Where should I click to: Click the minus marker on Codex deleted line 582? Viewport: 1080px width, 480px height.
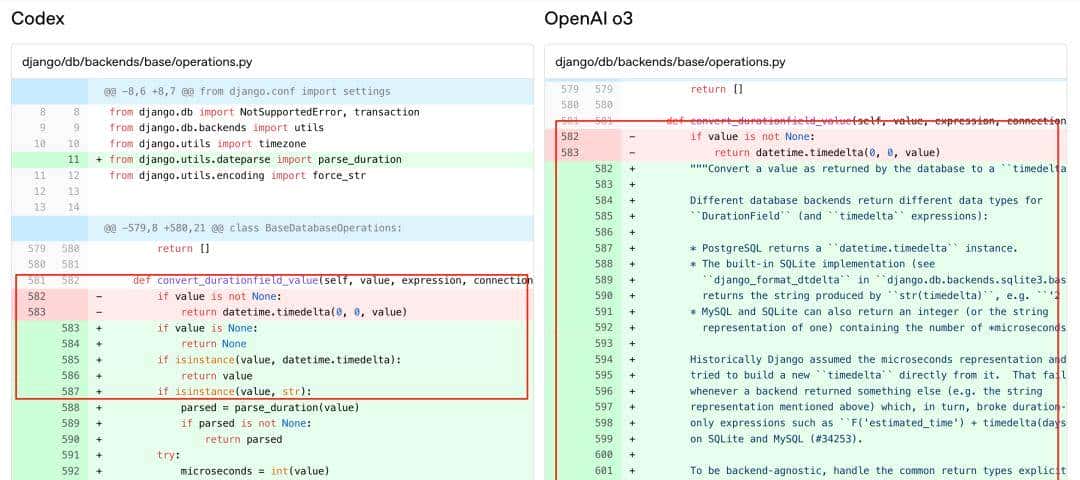[x=99, y=297]
